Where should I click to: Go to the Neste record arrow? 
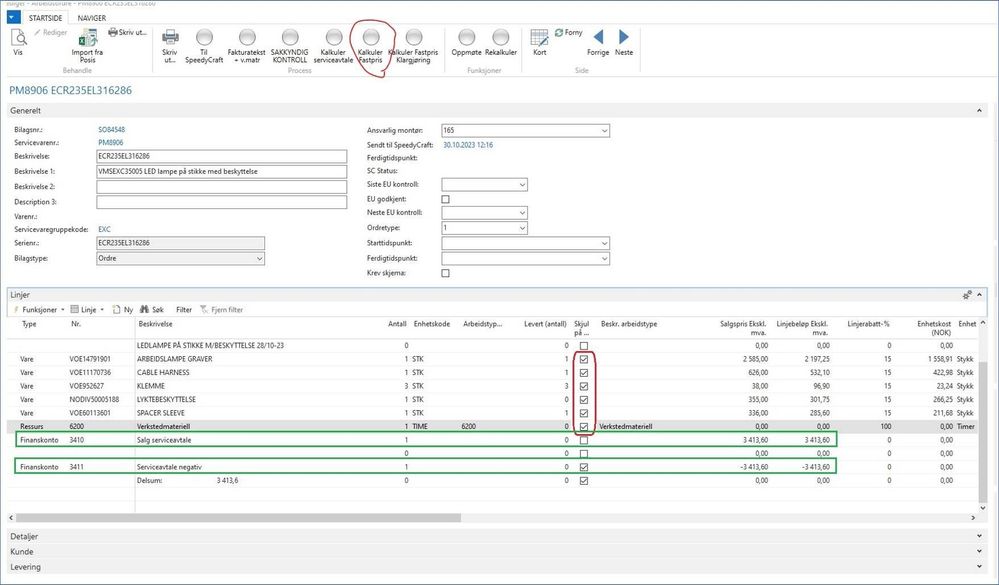624,38
